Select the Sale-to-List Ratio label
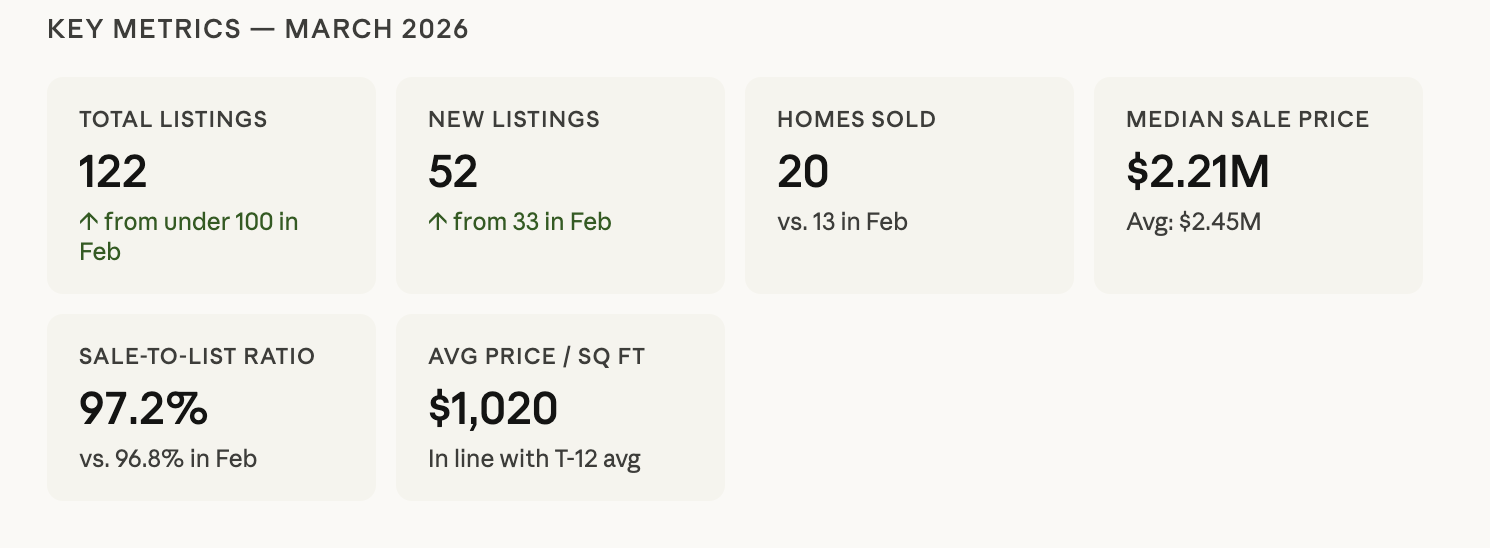Image resolution: width=1490 pixels, height=548 pixels. (x=197, y=357)
